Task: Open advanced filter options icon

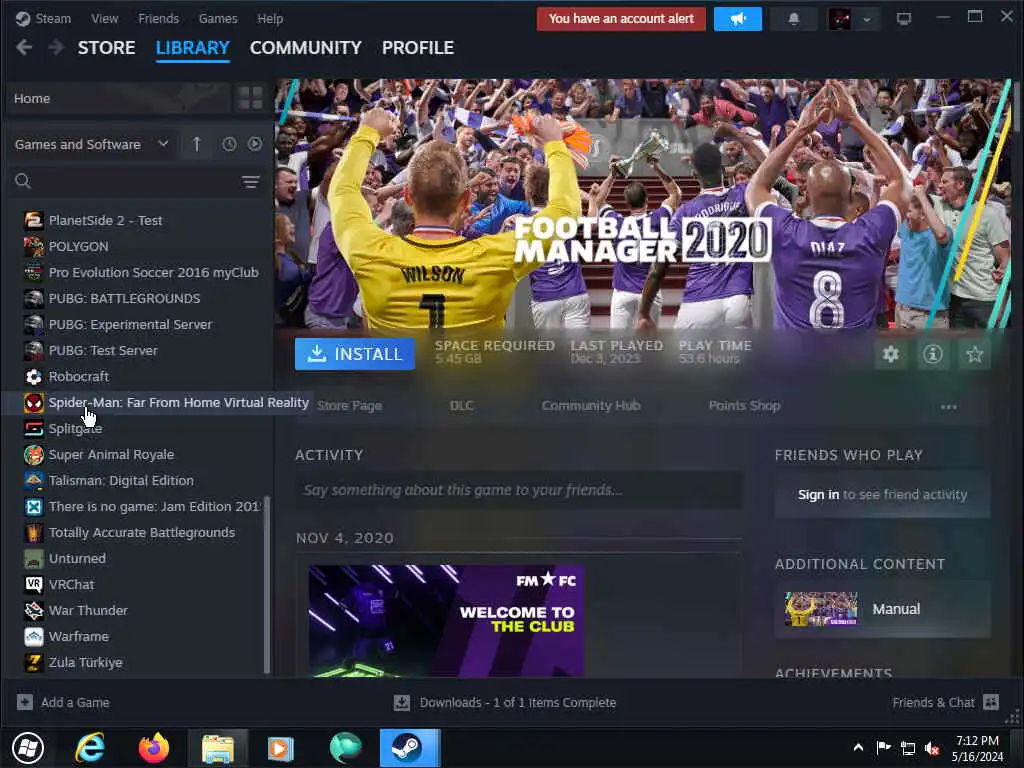Action: (x=251, y=182)
